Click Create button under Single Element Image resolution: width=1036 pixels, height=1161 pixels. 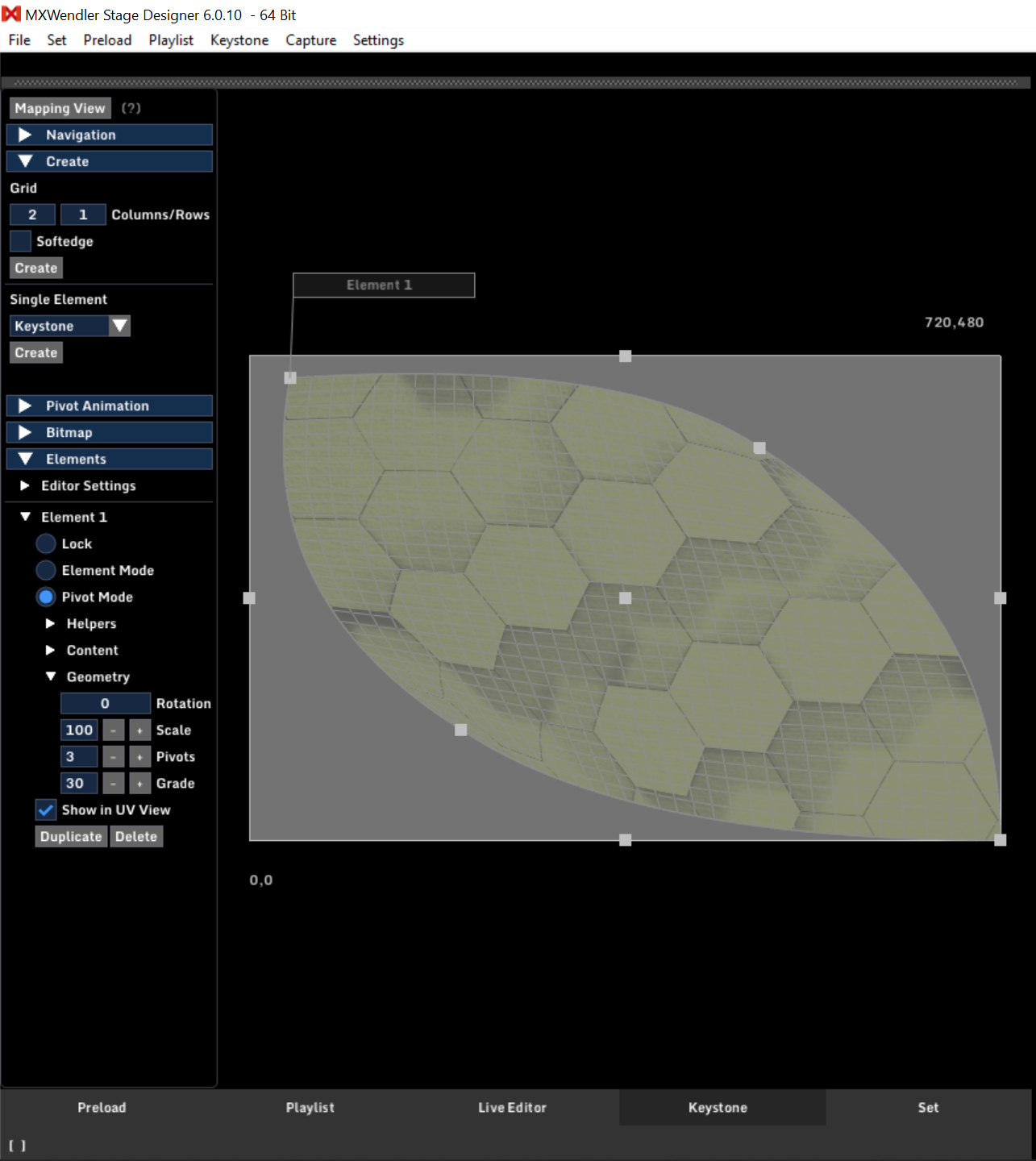pyautogui.click(x=36, y=352)
